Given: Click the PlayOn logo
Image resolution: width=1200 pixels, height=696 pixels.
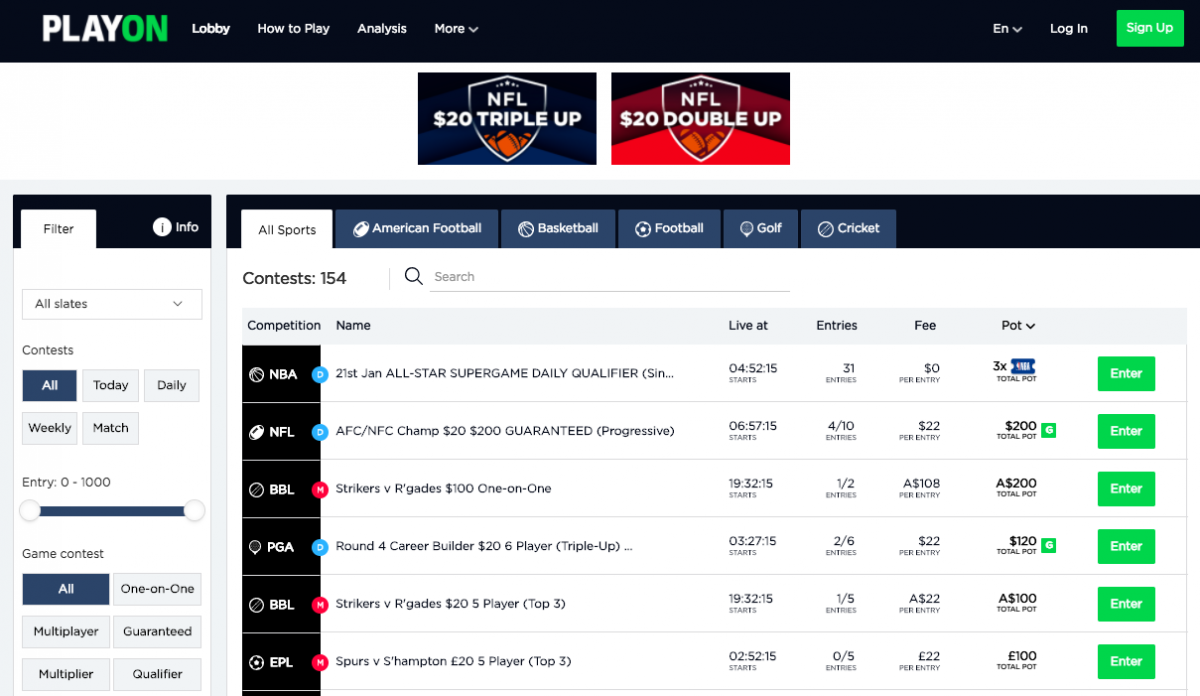Looking at the screenshot, I should click(105, 29).
